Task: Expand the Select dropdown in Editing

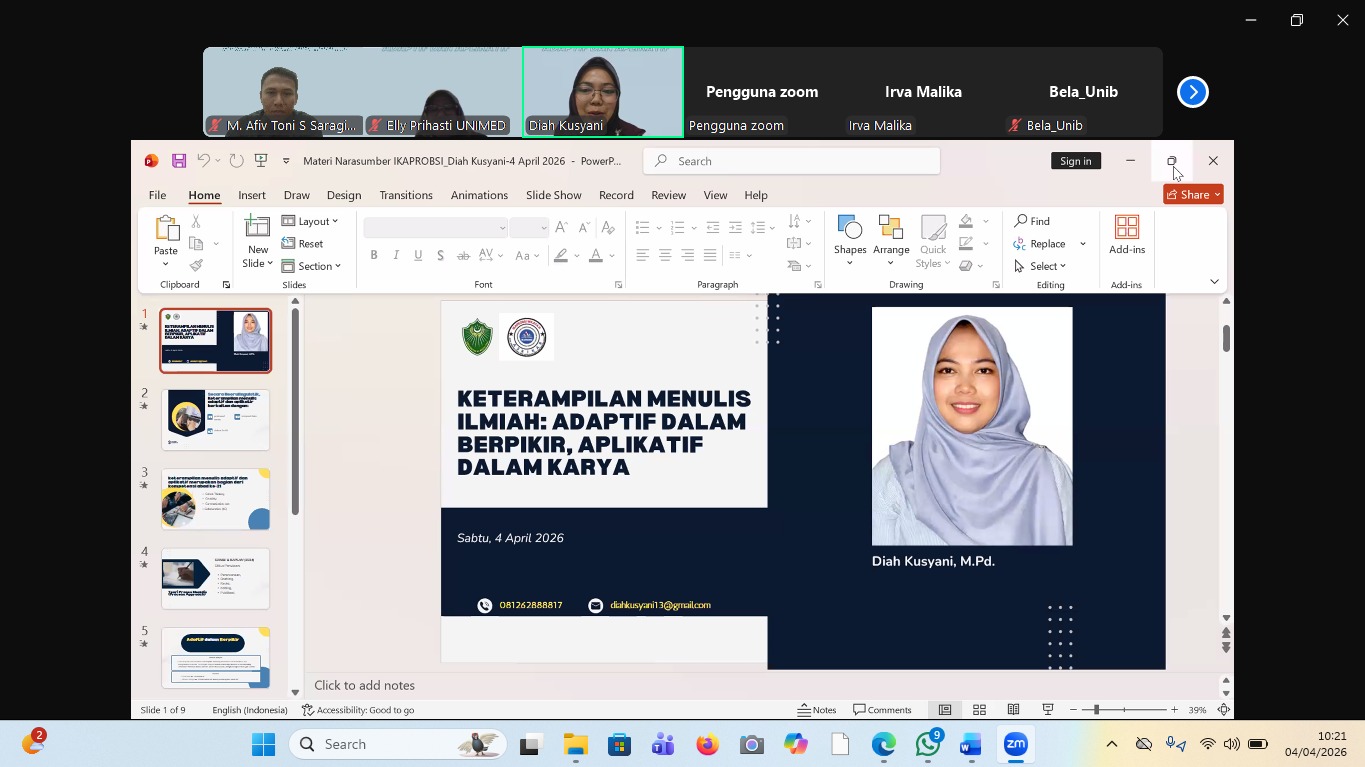Action: tap(1040, 266)
